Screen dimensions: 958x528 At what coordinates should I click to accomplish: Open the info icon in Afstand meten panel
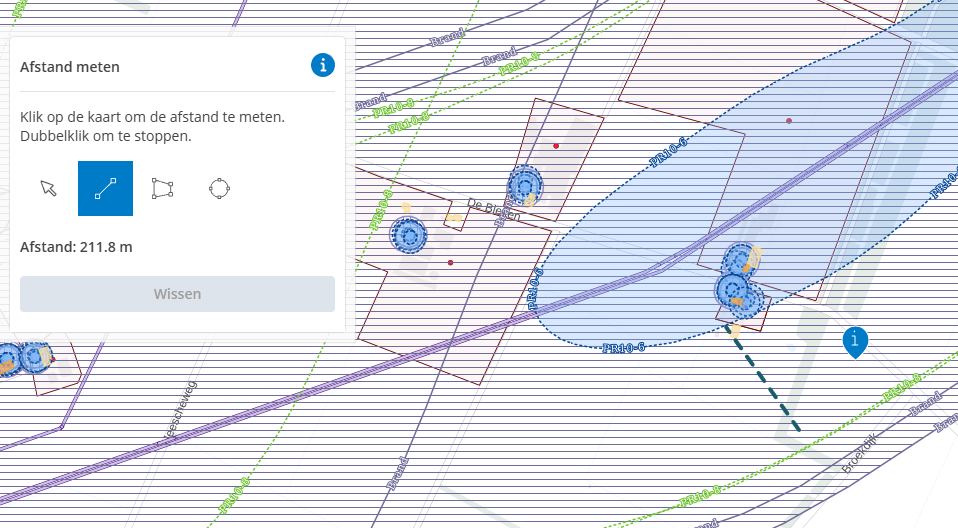click(323, 65)
